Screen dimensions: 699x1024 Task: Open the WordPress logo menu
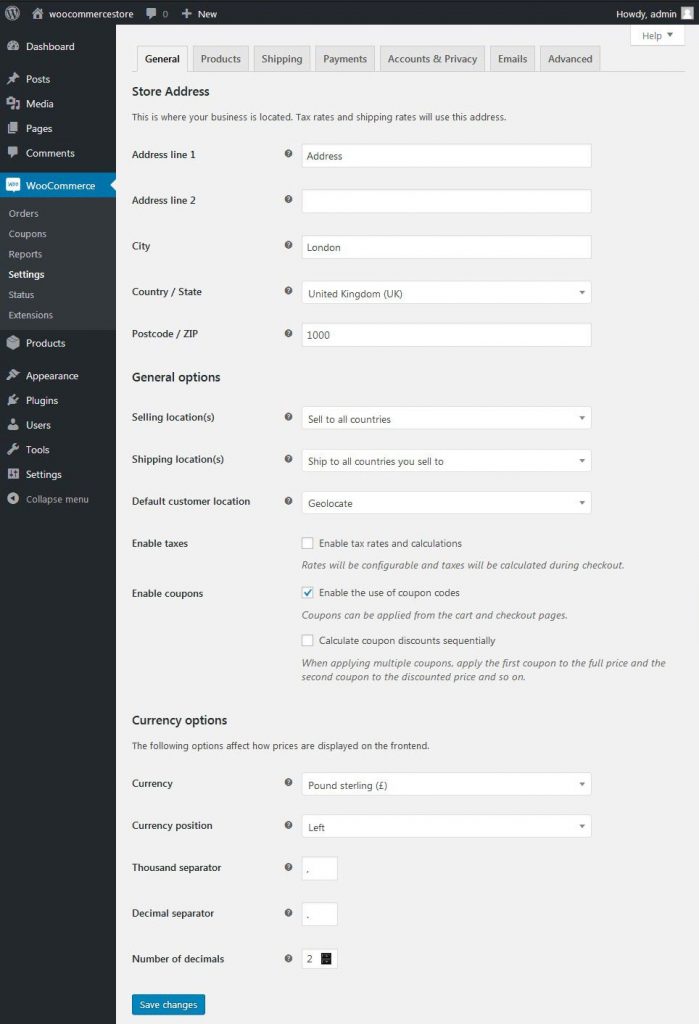(11, 13)
